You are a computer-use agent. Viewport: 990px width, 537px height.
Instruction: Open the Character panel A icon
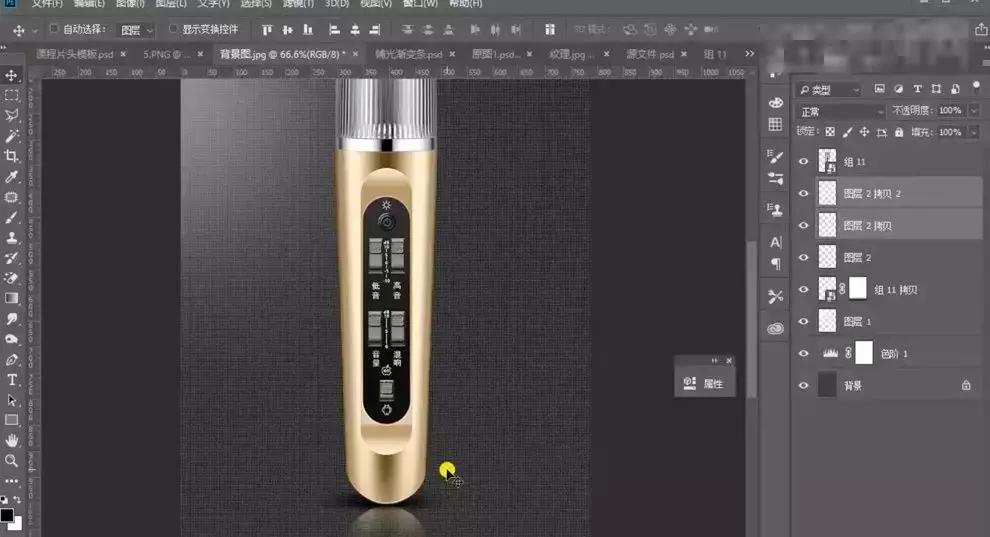coord(775,242)
